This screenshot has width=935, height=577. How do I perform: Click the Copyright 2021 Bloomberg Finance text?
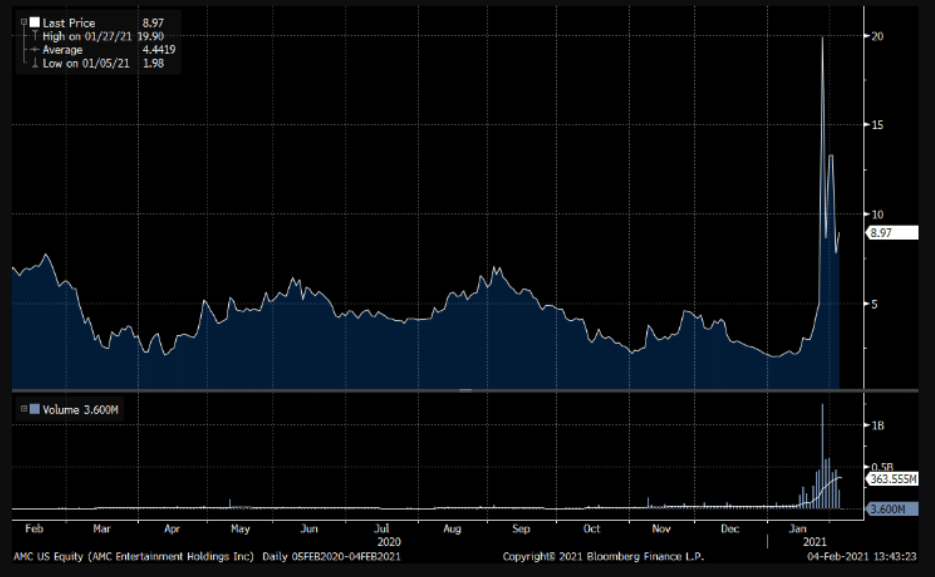(603, 557)
